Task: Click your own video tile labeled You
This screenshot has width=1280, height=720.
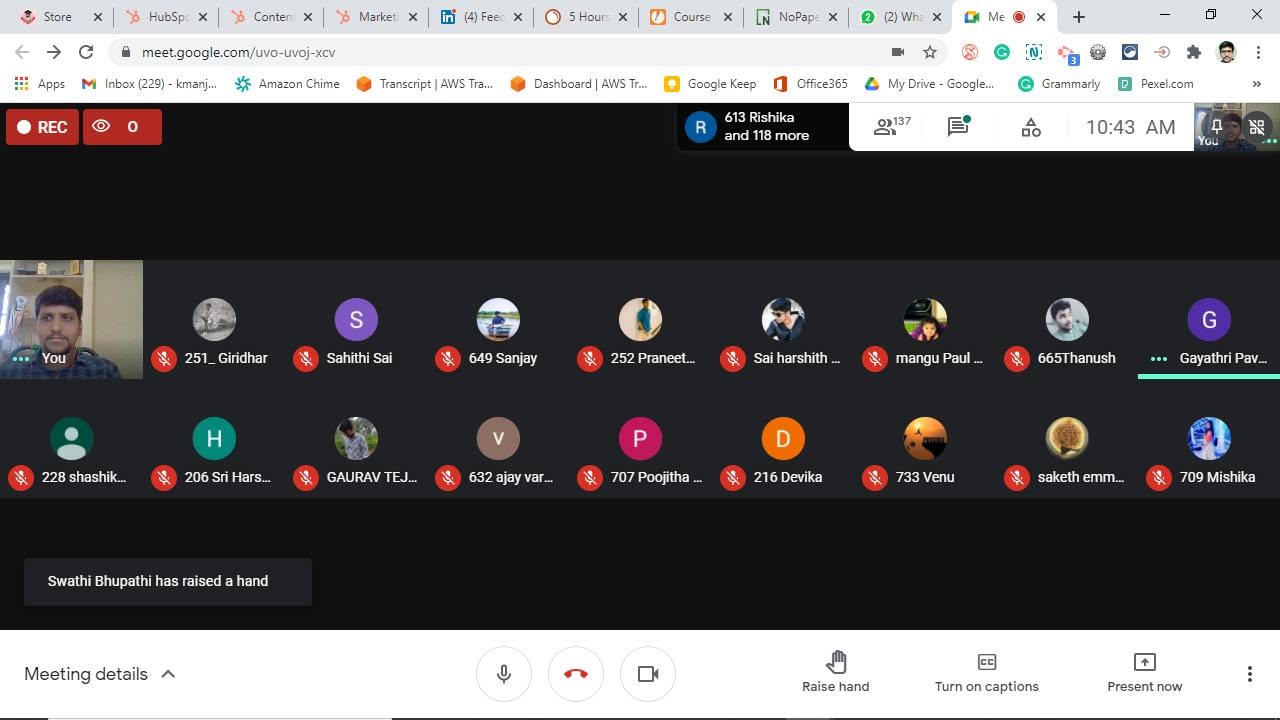Action: [71, 319]
